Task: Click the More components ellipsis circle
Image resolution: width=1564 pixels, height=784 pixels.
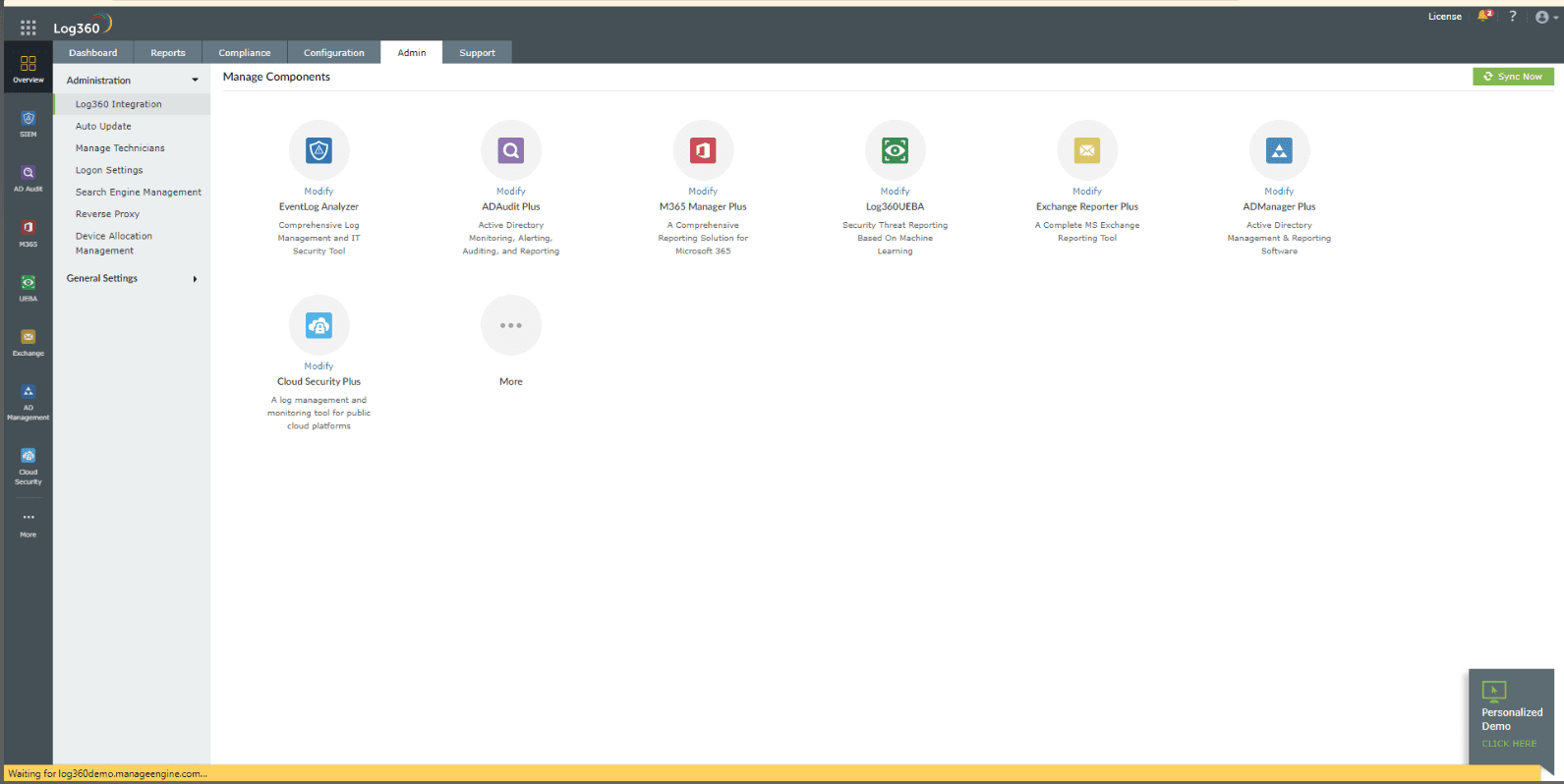Action: 511,325
